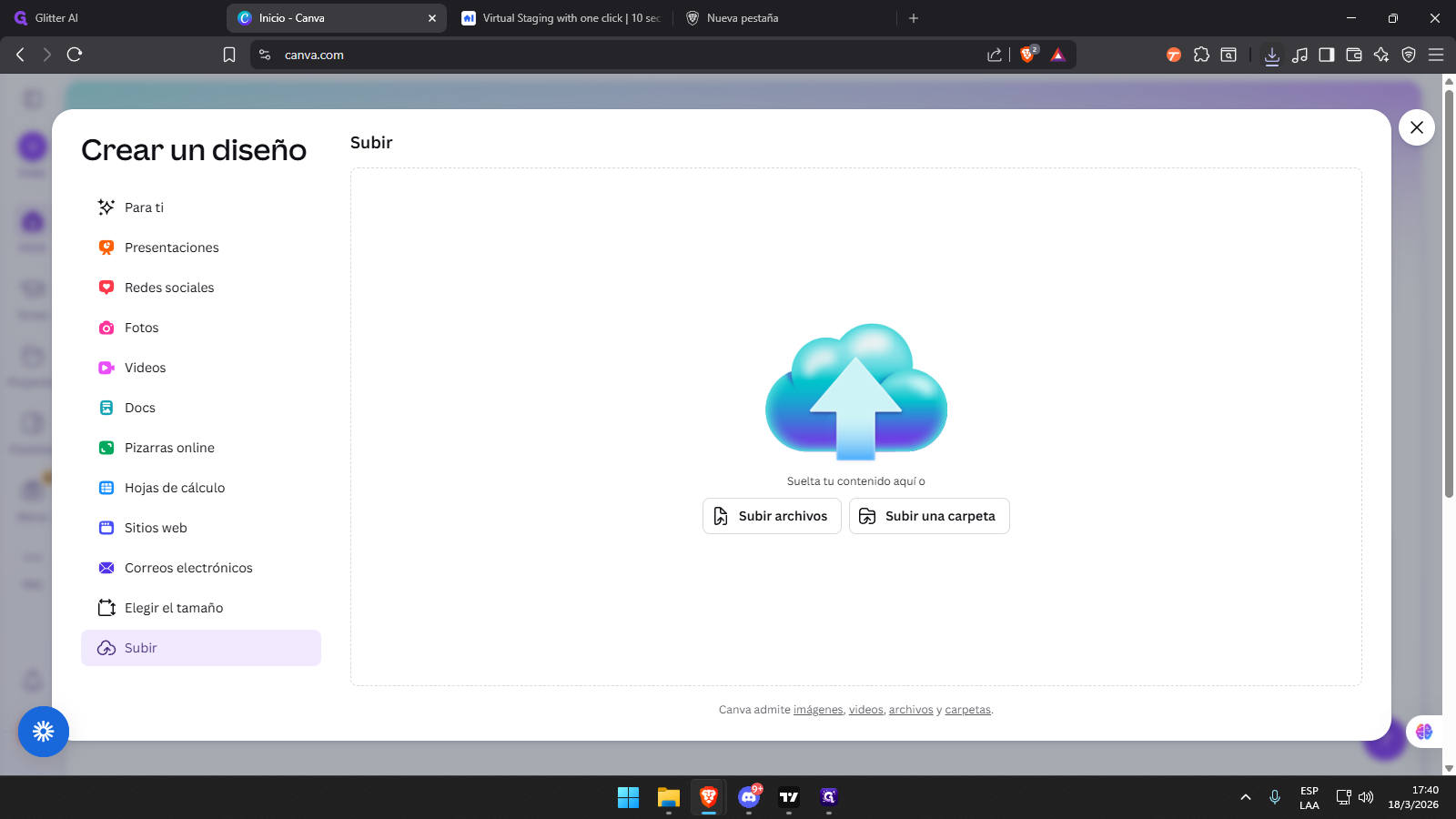Close the Crear un diseño dialog

(x=1416, y=127)
